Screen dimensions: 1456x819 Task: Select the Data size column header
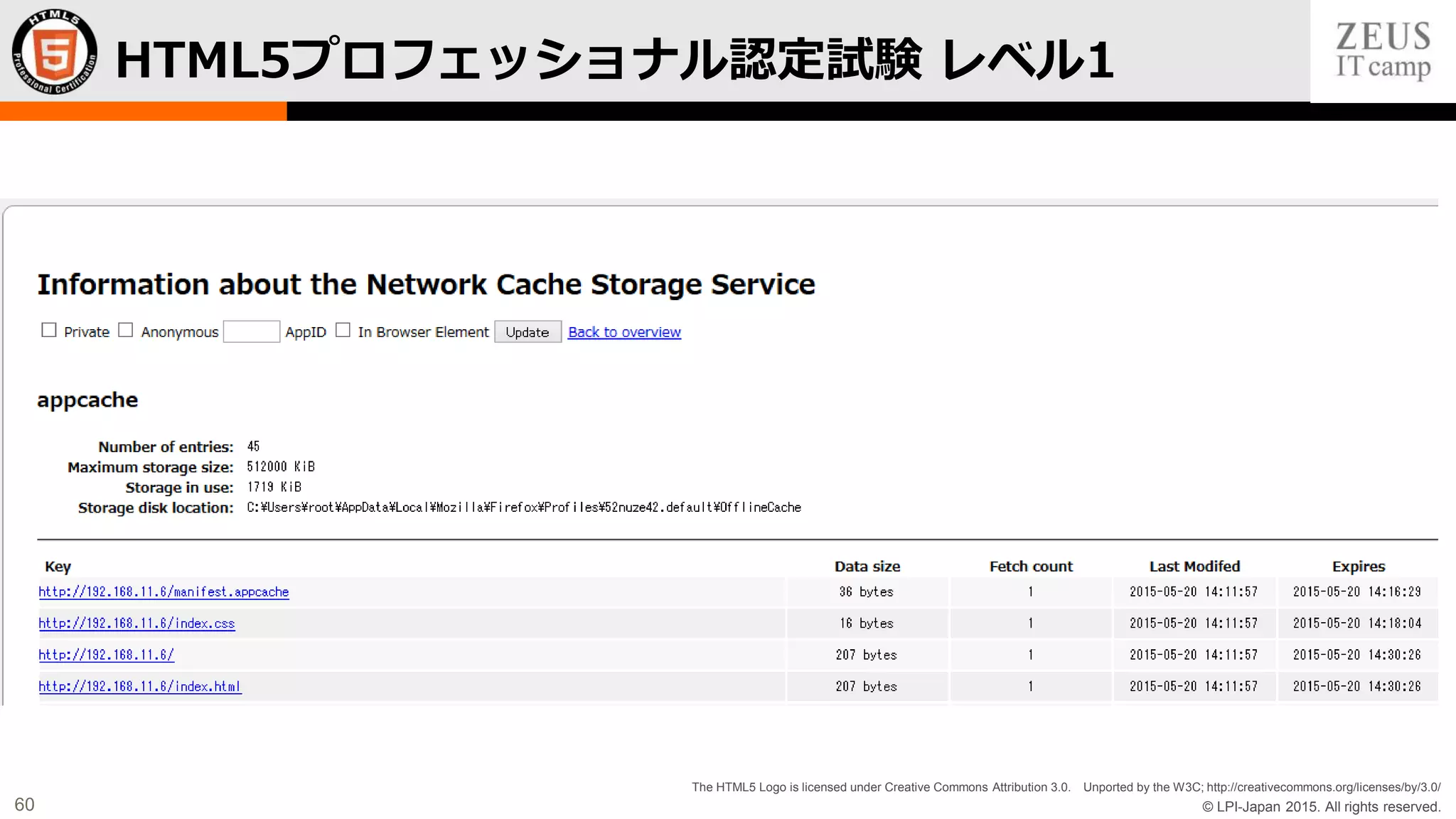(867, 567)
